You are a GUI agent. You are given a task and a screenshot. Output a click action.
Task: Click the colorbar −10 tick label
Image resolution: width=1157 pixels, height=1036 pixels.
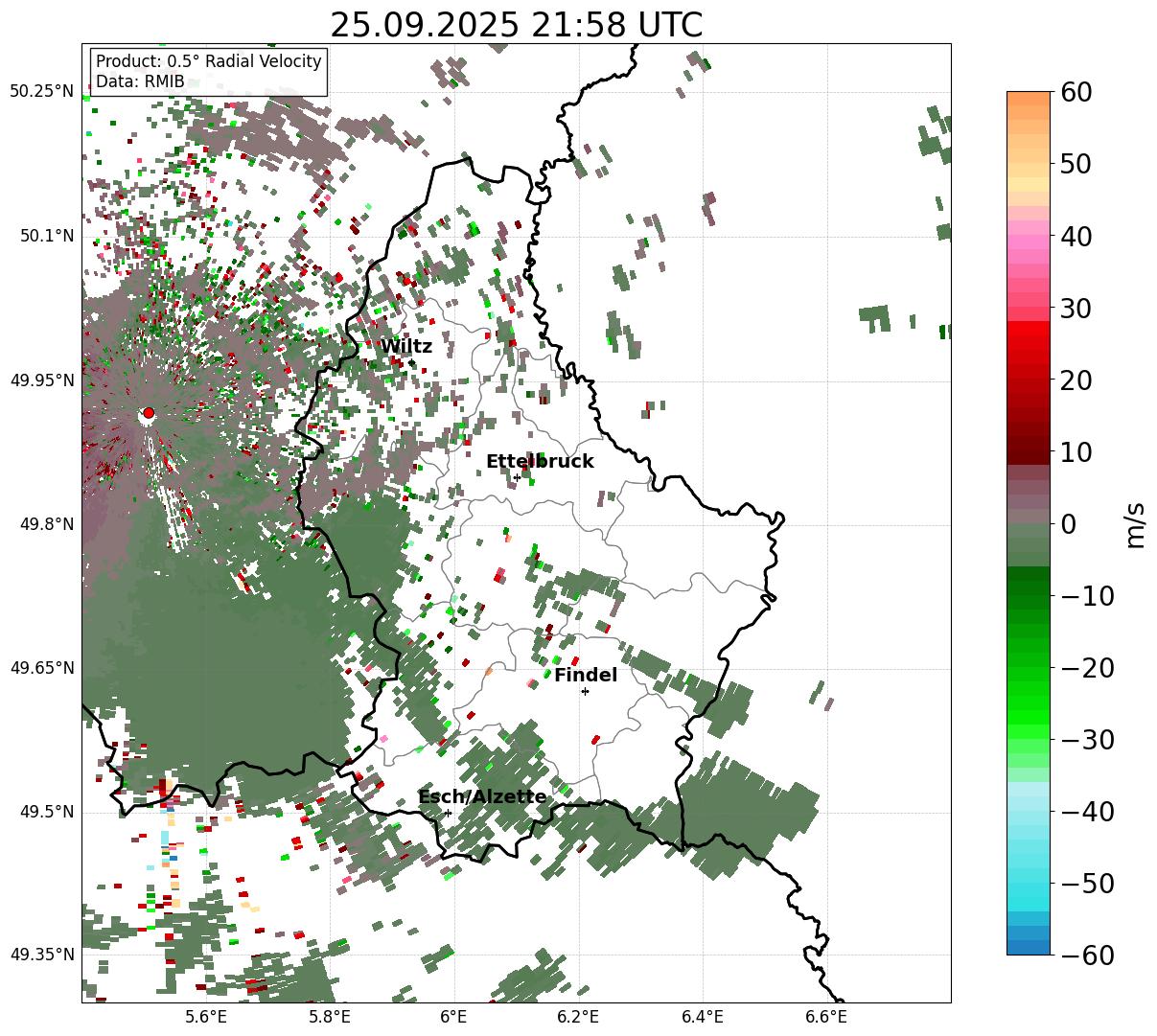click(1086, 595)
